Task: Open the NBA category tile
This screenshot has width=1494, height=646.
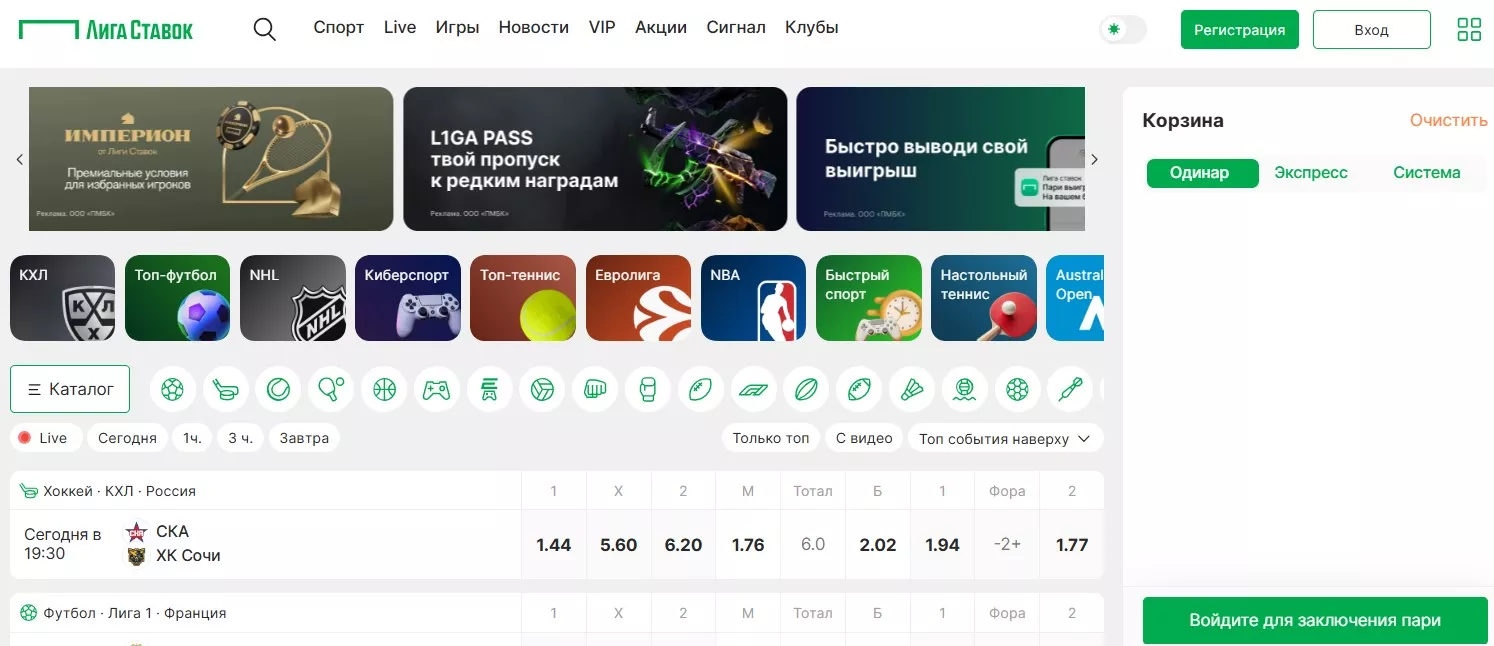Action: click(x=753, y=298)
